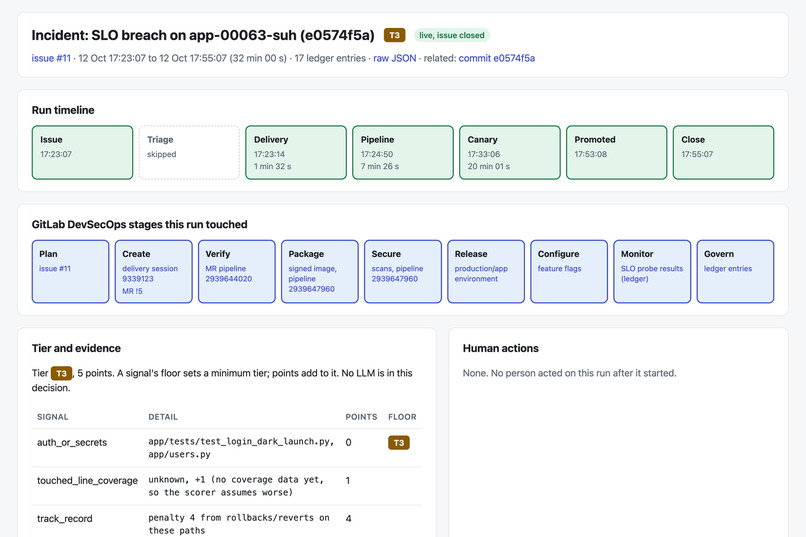Click the Release stage card title
Viewport: 806px width, 537px height.
[x=471, y=254]
